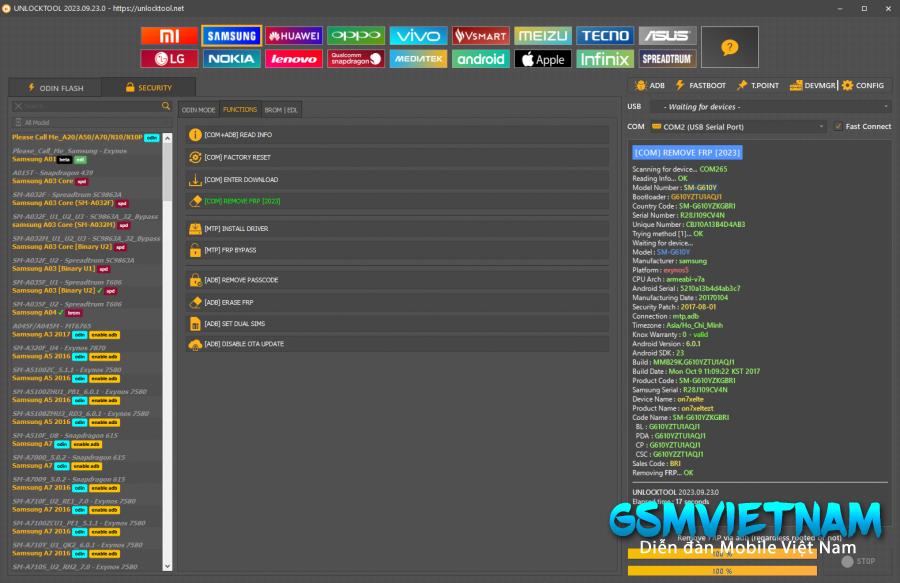Screen dimensions: 900x583
Task: Open the ADB tools
Action: [650, 85]
